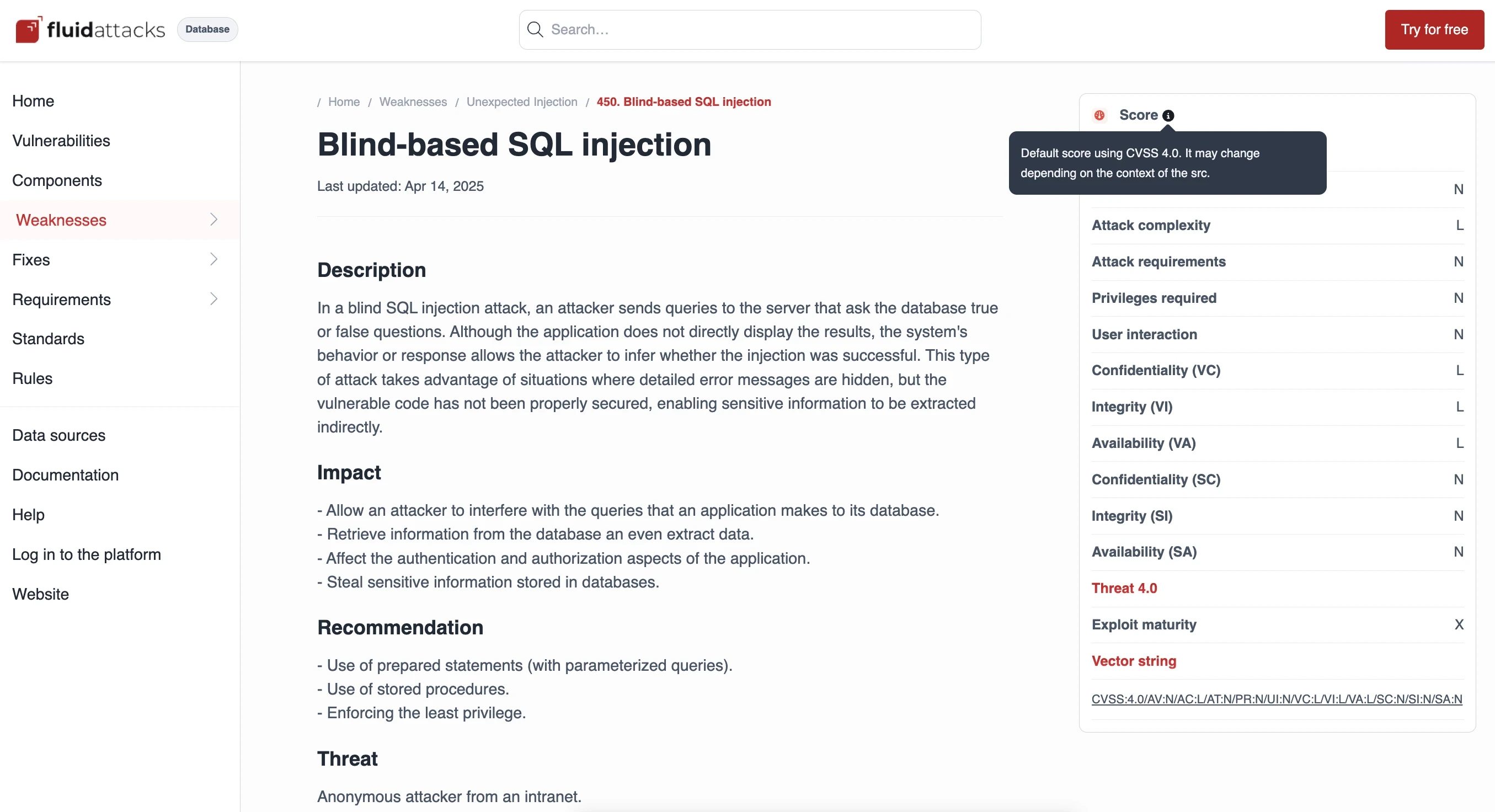Click the search magnifier icon
The image size is (1495, 812).
[x=535, y=30]
